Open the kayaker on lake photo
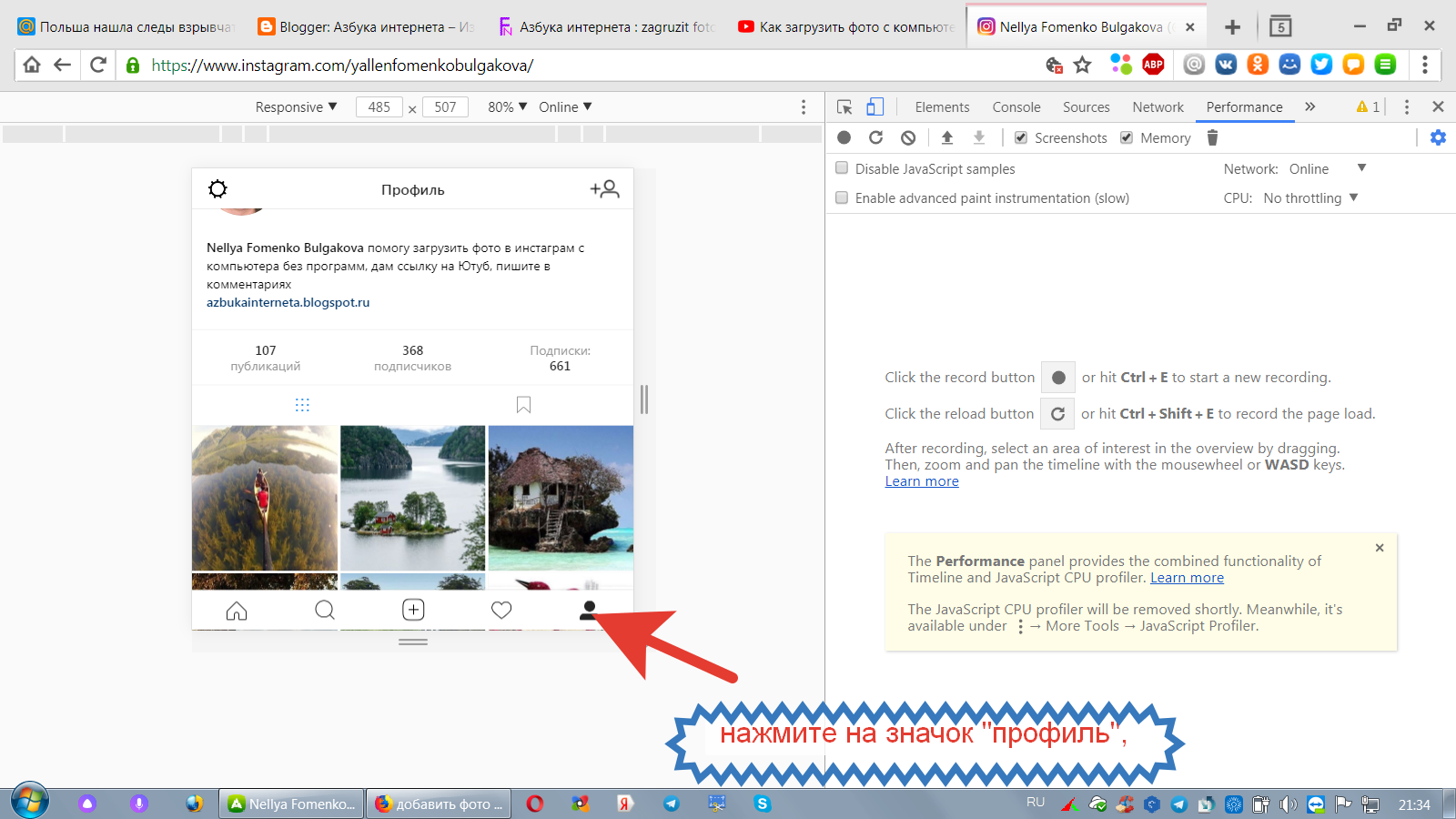1456x819 pixels. pyautogui.click(x=265, y=498)
